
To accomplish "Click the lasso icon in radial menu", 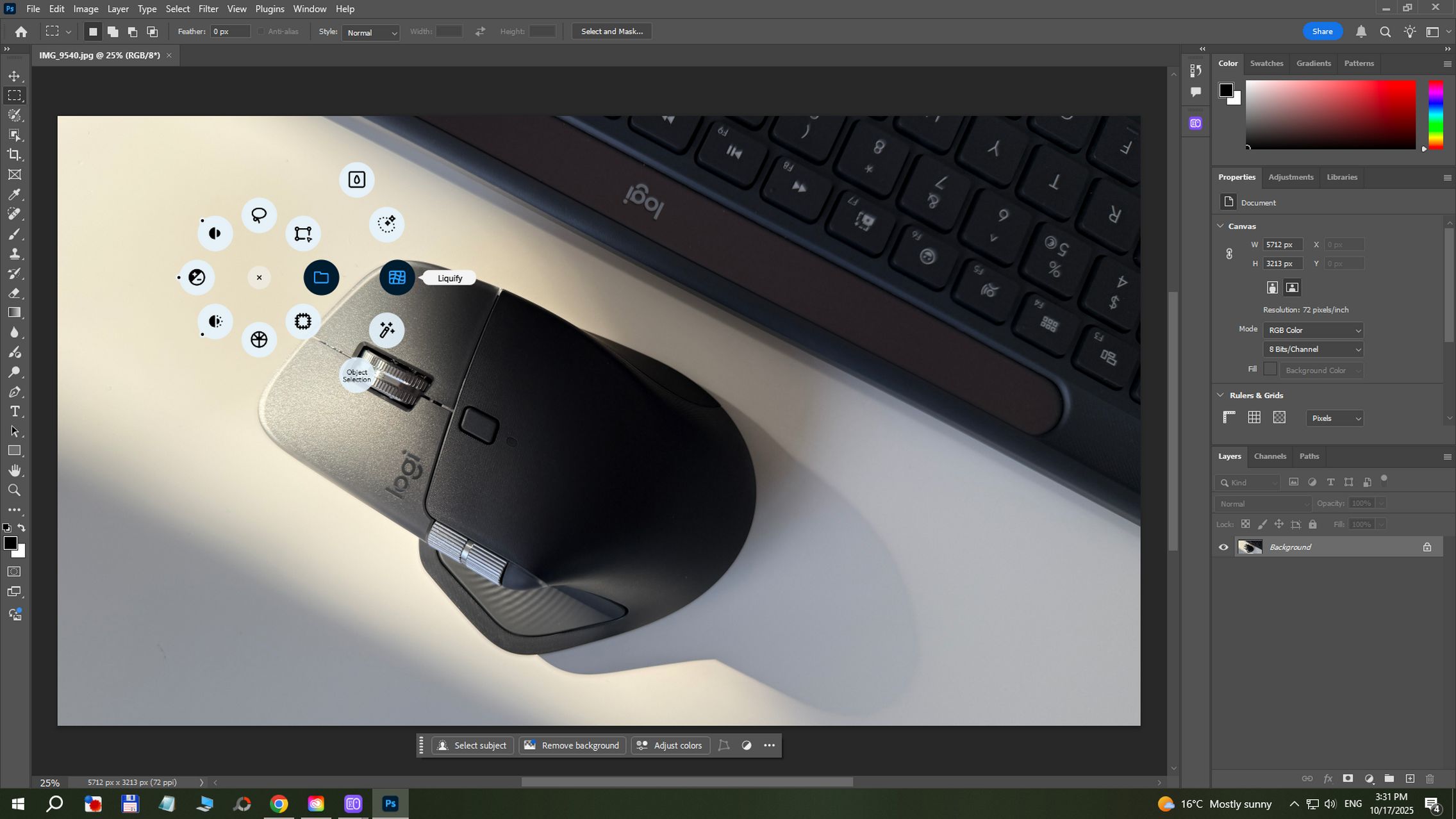I will [x=259, y=215].
